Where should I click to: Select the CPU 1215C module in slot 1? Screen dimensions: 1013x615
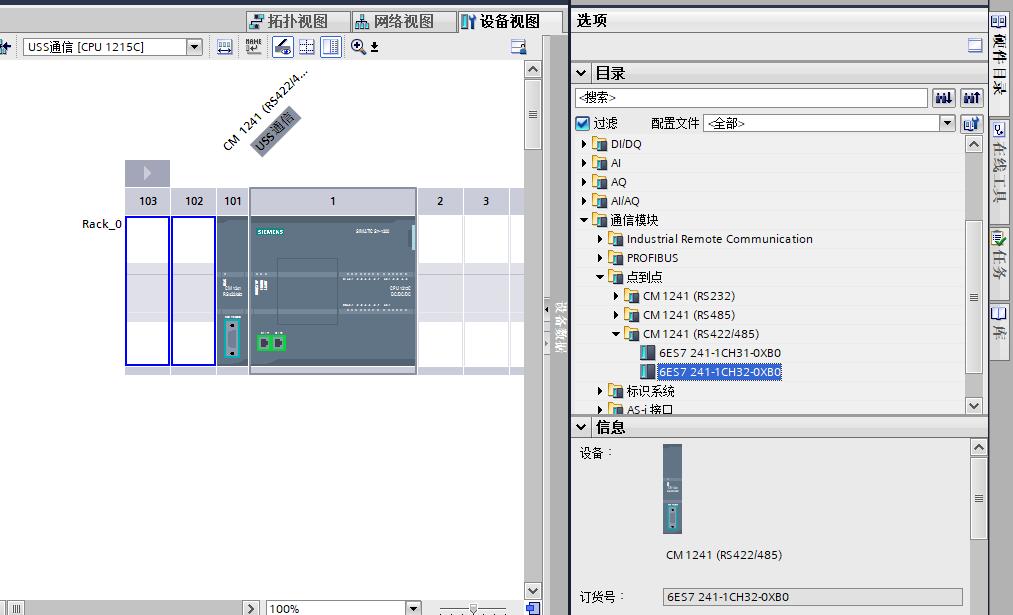pyautogui.click(x=333, y=291)
